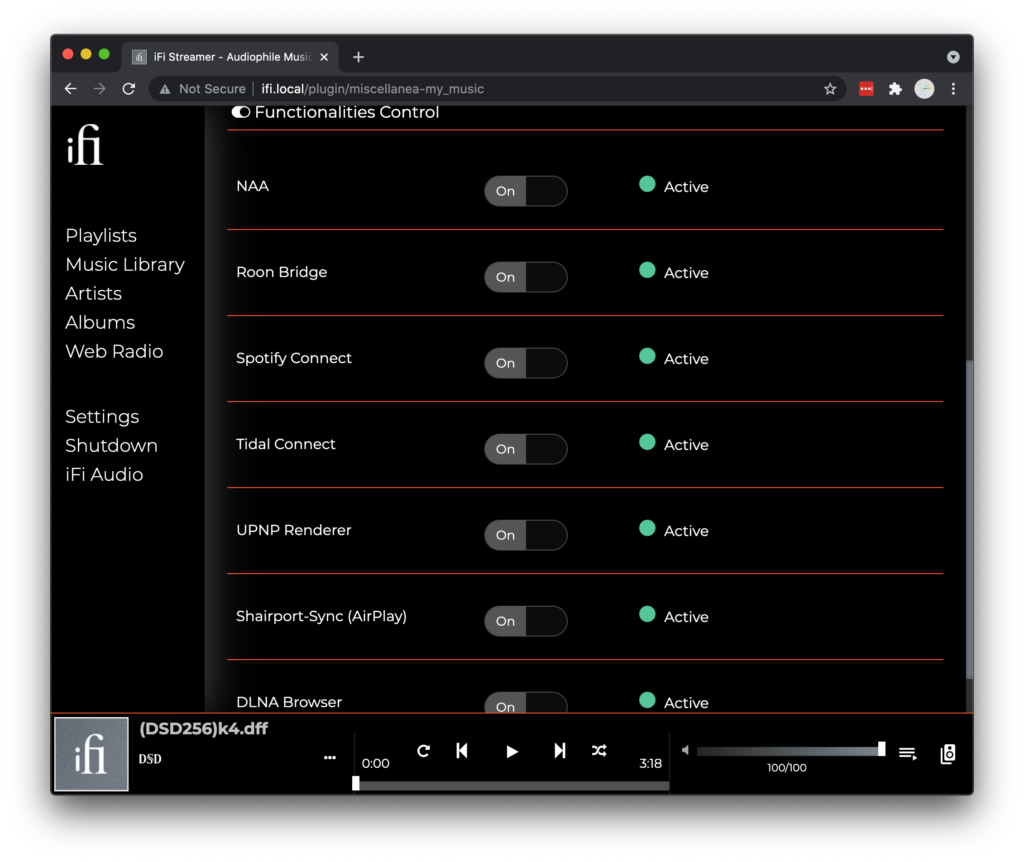
Task: Skip to the next track
Action: (x=560, y=751)
